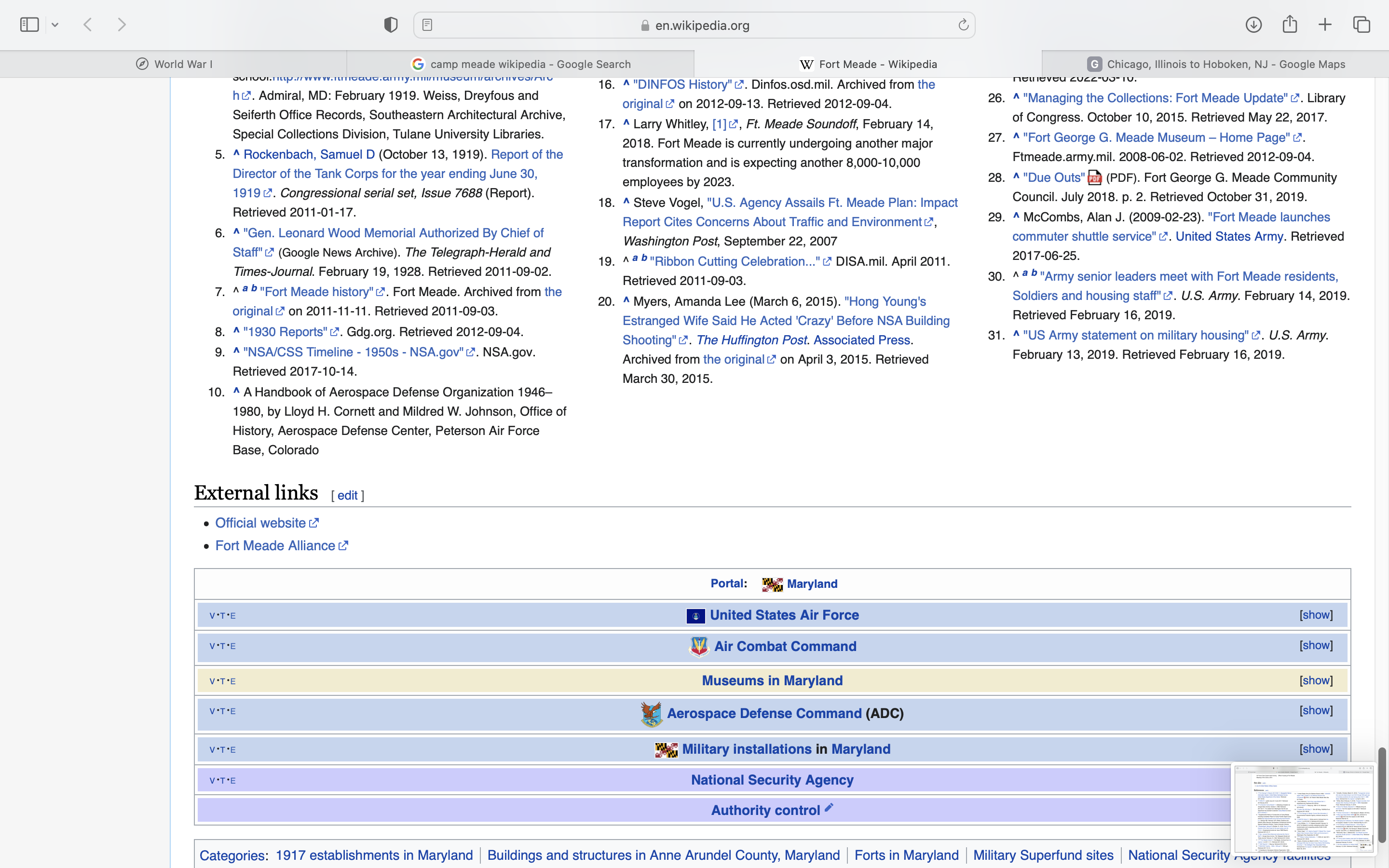Click the page scrollbar thumb
The image size is (1389, 868).
(x=1382, y=795)
